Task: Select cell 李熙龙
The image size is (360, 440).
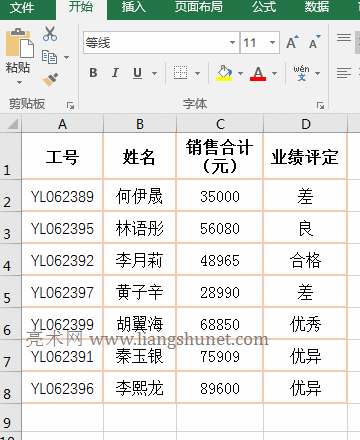Action: (140, 388)
